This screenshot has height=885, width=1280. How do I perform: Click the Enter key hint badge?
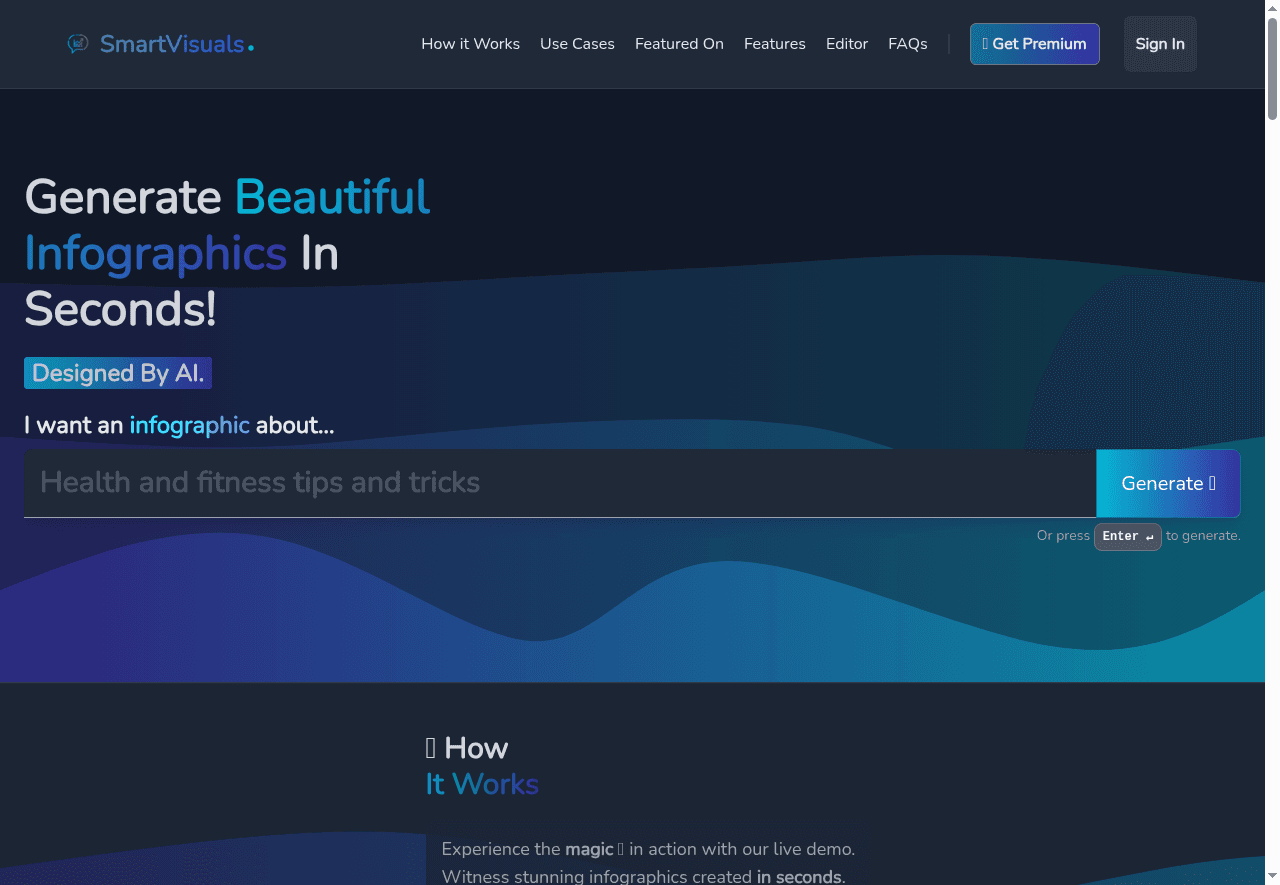(x=1127, y=537)
